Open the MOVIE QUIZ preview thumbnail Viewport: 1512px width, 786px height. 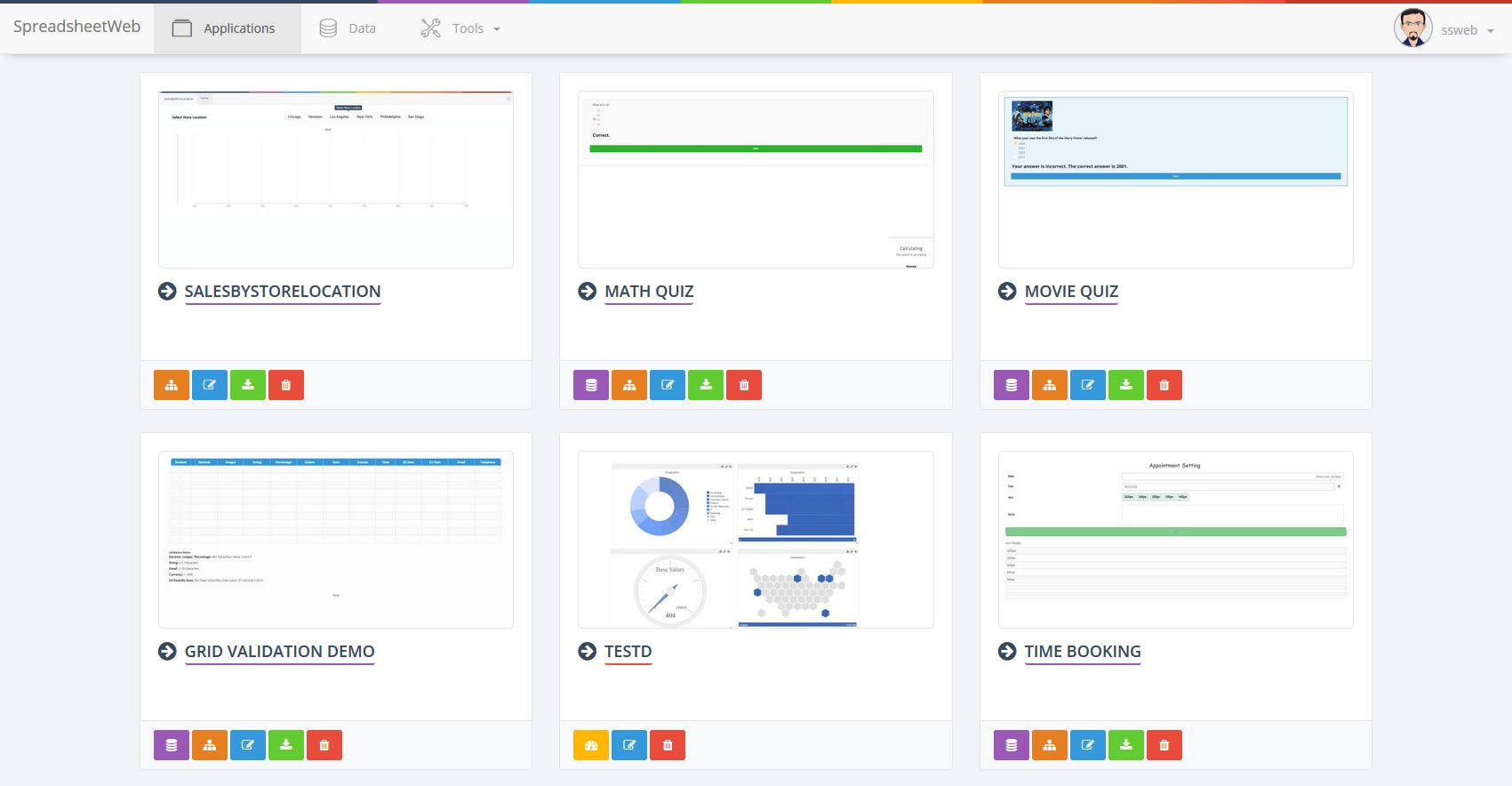click(x=1176, y=180)
